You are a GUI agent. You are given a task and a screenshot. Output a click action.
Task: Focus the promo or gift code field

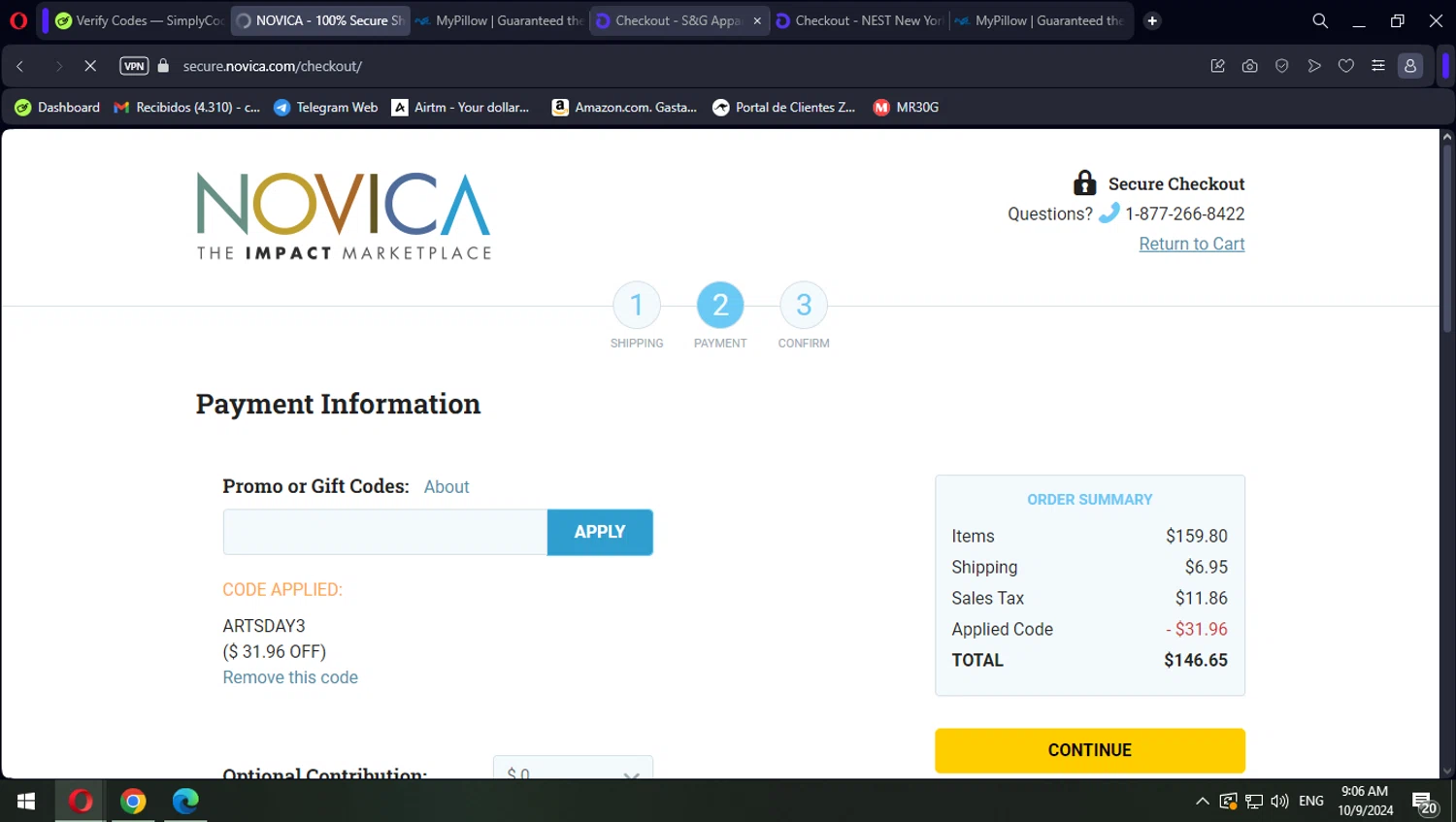pos(385,532)
